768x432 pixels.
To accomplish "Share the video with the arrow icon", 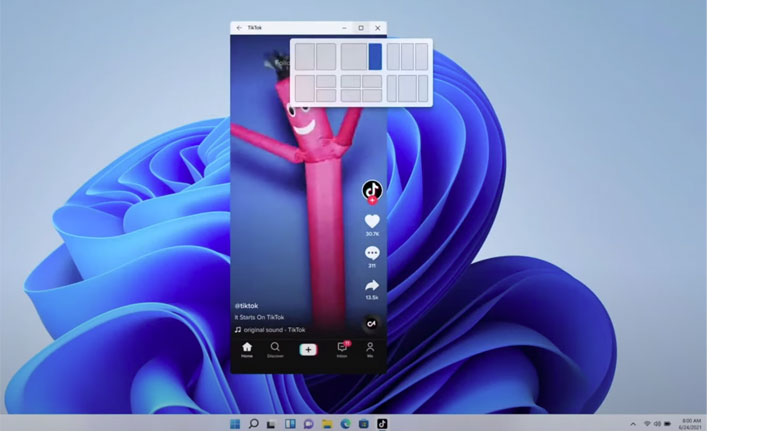I will (372, 285).
